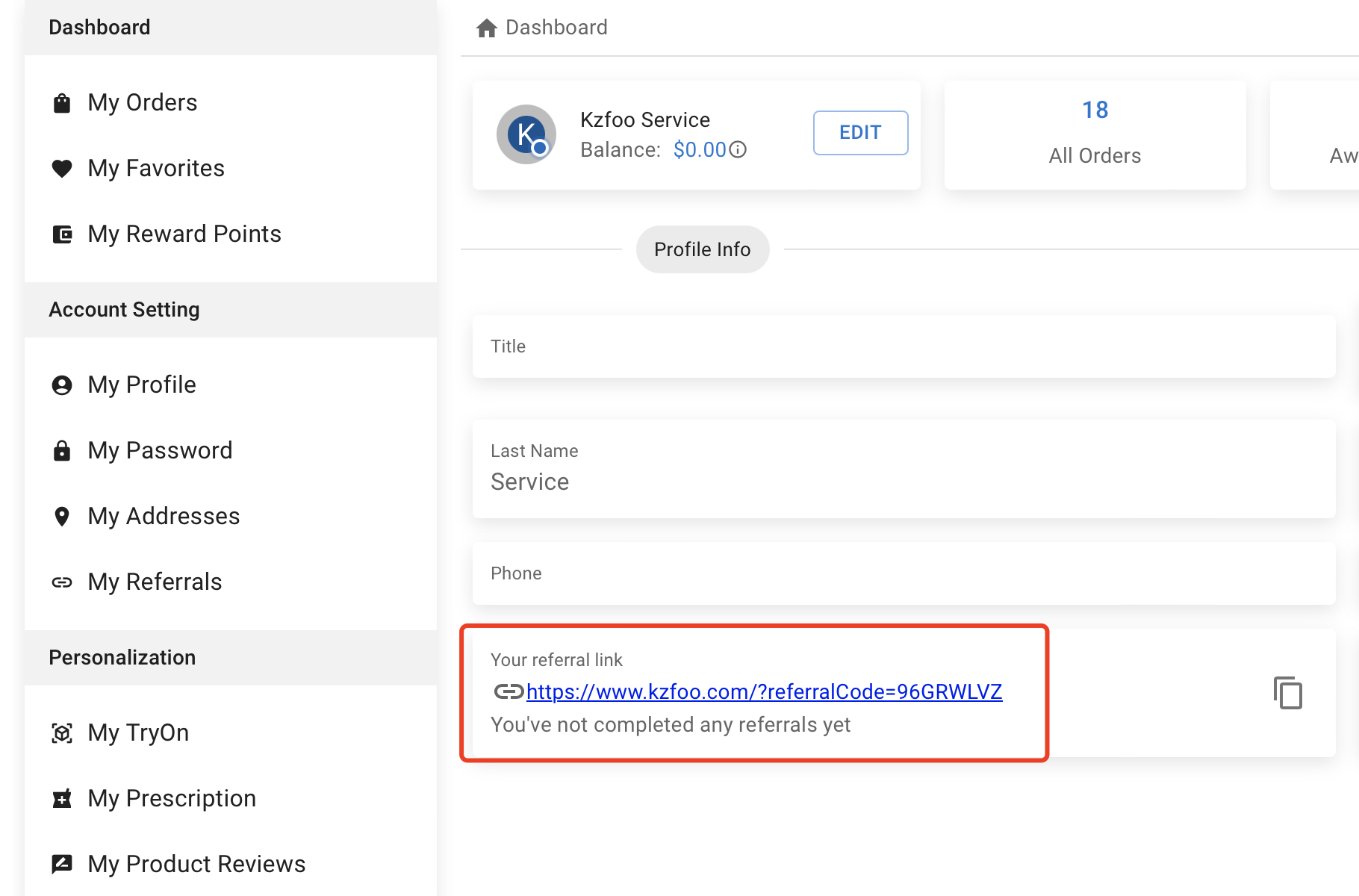This screenshot has width=1359, height=896.
Task: Click the home icon in the breadcrumb
Action: [x=487, y=28]
